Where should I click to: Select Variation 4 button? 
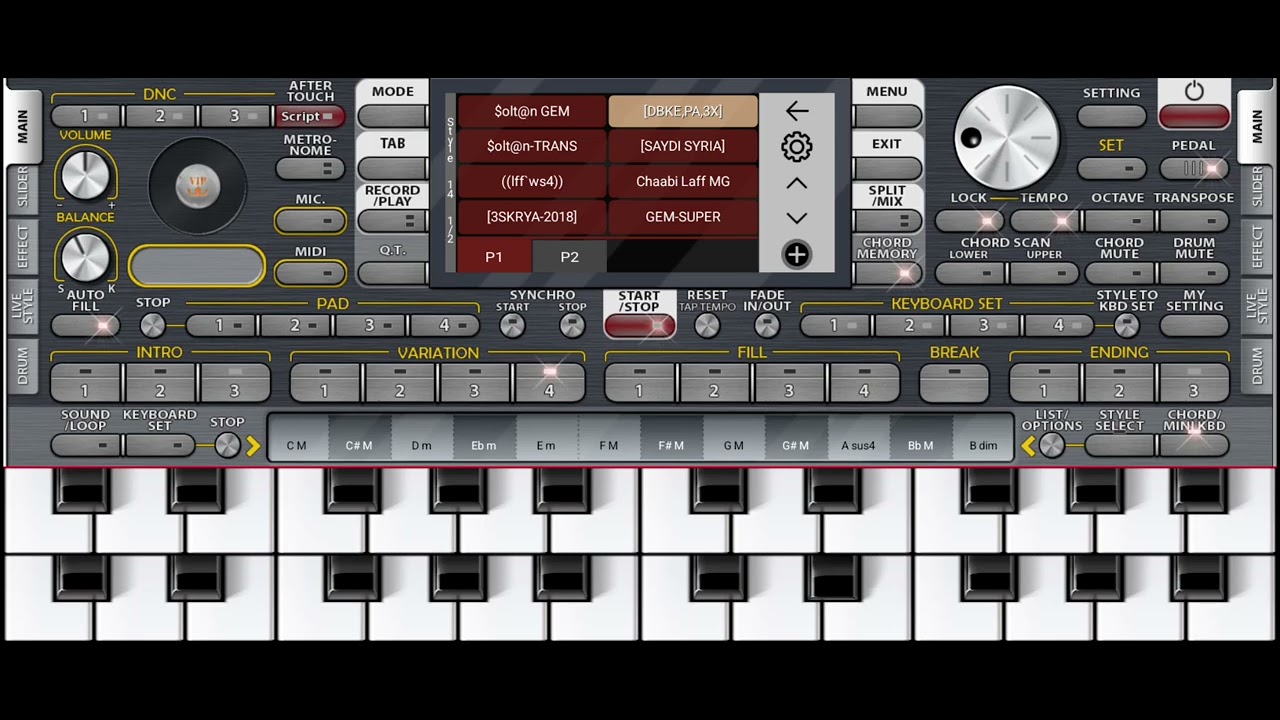(x=549, y=382)
